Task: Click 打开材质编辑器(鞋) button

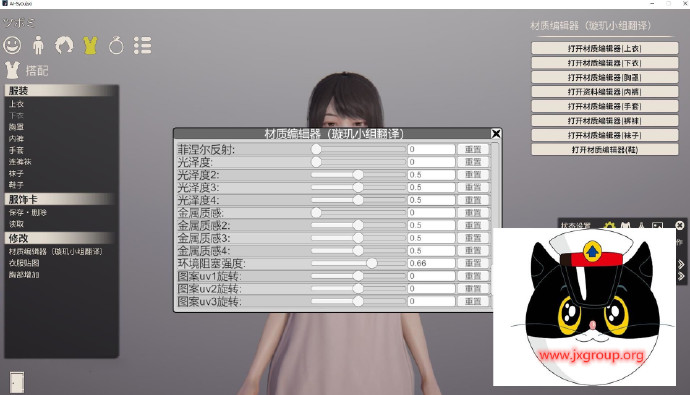Action: [605, 150]
